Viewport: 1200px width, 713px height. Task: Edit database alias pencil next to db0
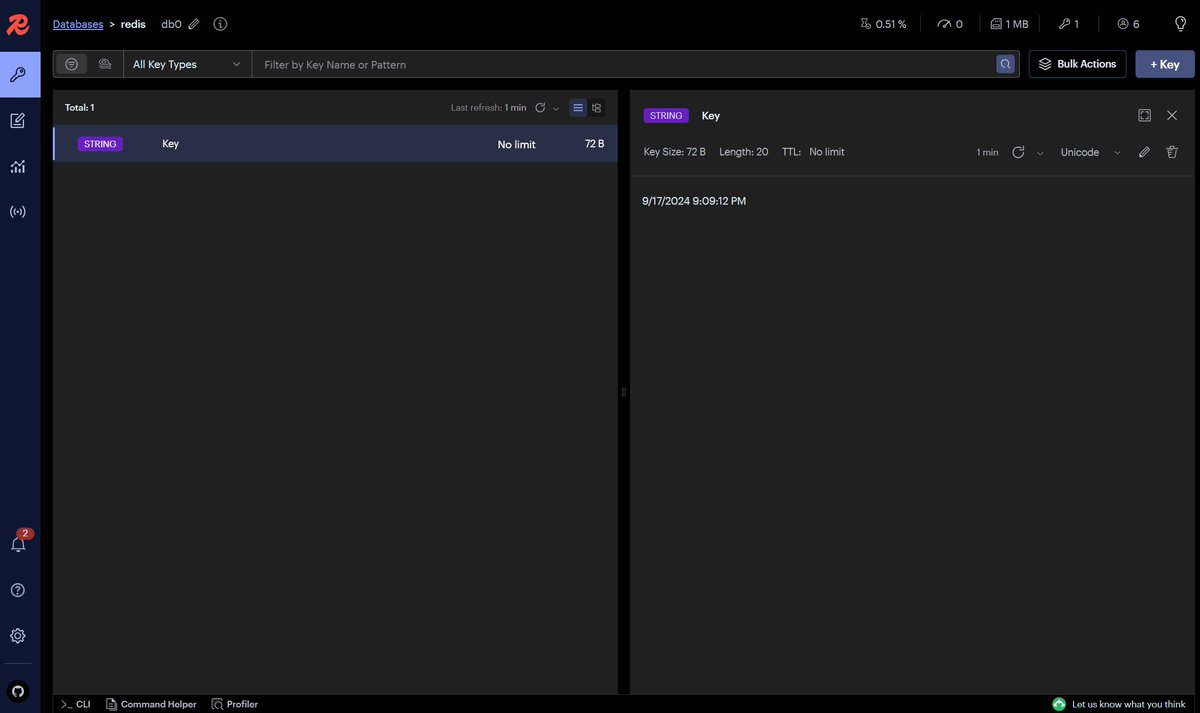pyautogui.click(x=194, y=24)
